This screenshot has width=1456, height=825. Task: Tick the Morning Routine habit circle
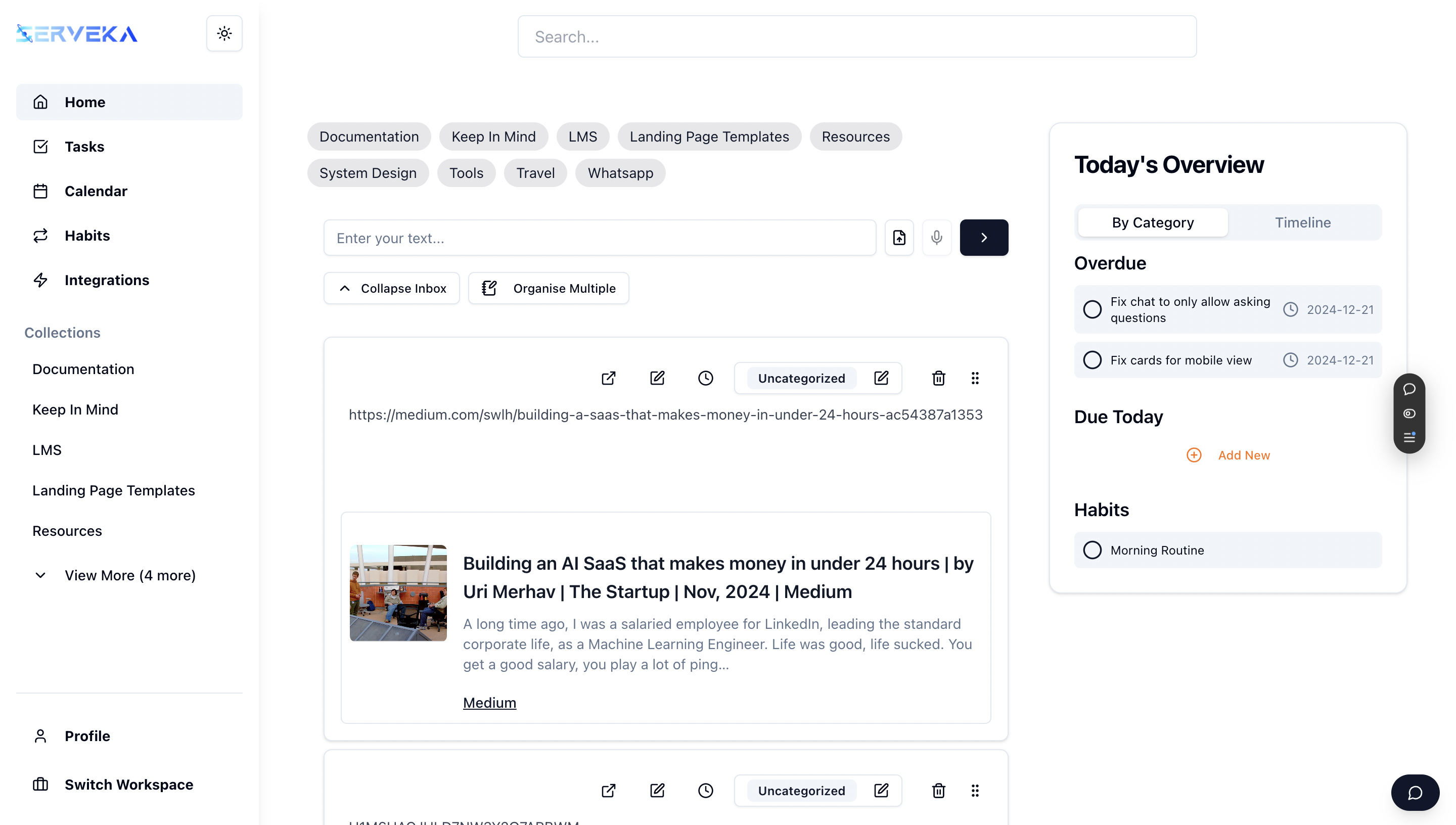(x=1091, y=549)
